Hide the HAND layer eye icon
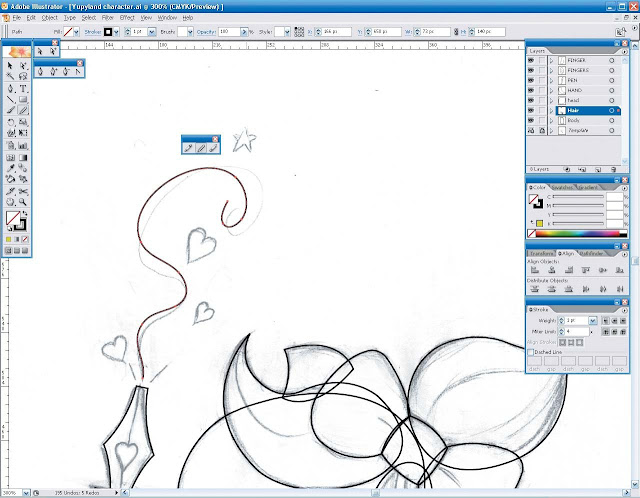This screenshot has height=498, width=640. [x=531, y=90]
